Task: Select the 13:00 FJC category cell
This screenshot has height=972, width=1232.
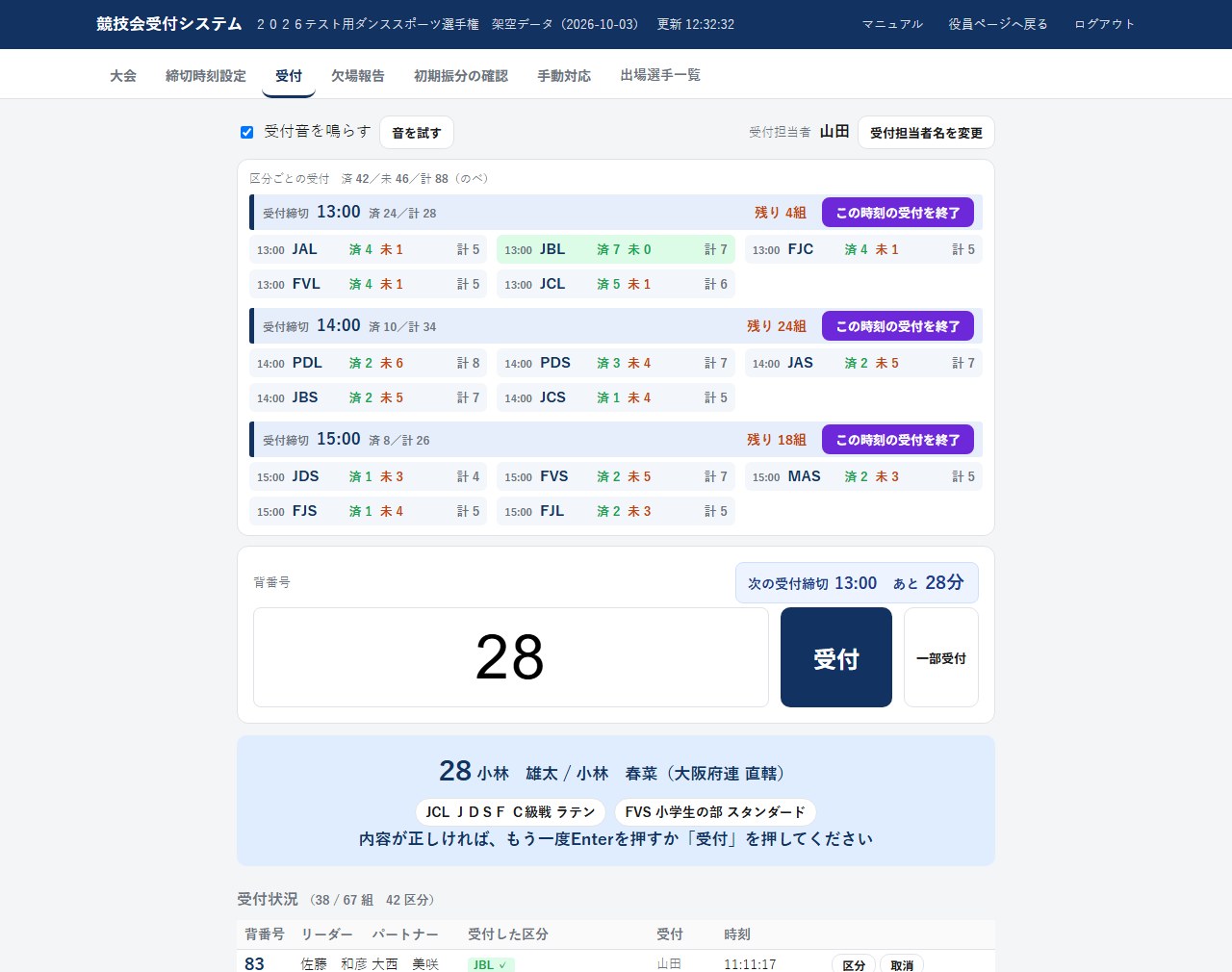Action: 863,249
